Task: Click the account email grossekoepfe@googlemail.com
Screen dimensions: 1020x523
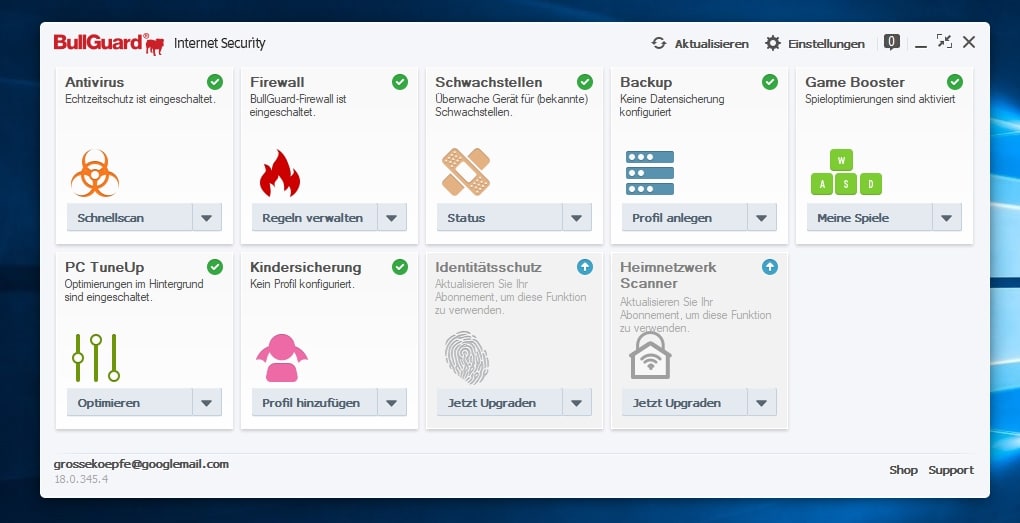Action: (x=141, y=464)
